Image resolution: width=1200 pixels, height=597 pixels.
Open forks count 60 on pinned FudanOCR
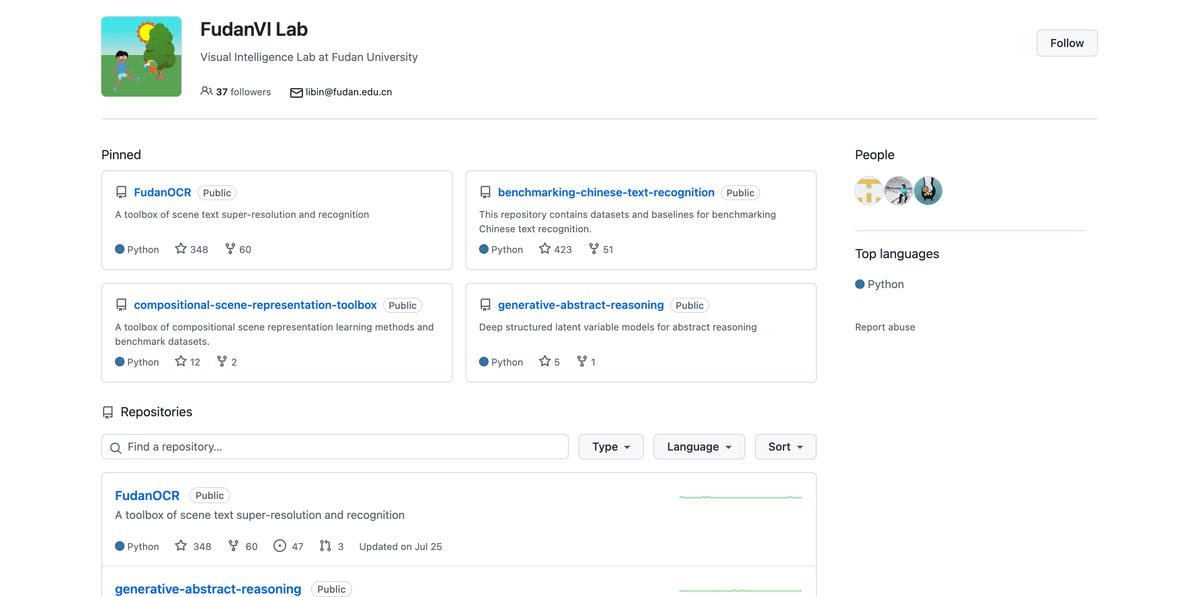point(238,249)
